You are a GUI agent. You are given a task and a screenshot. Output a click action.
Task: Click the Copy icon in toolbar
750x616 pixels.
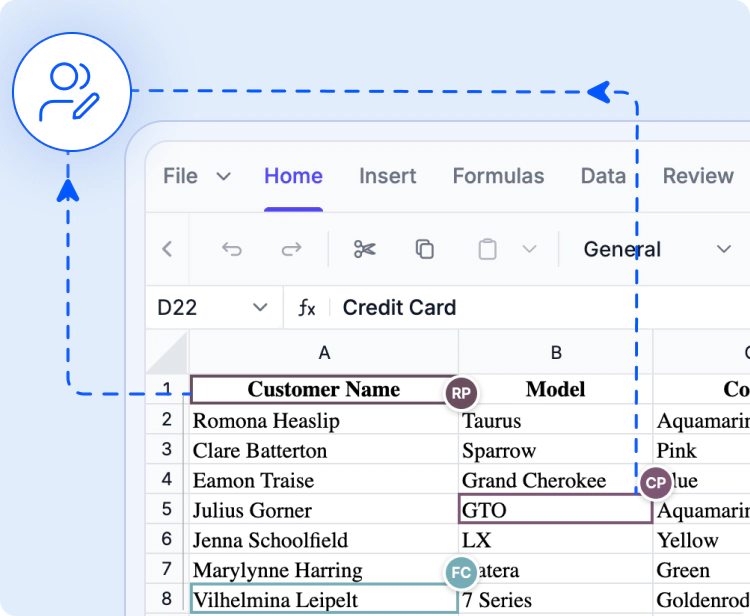click(425, 249)
